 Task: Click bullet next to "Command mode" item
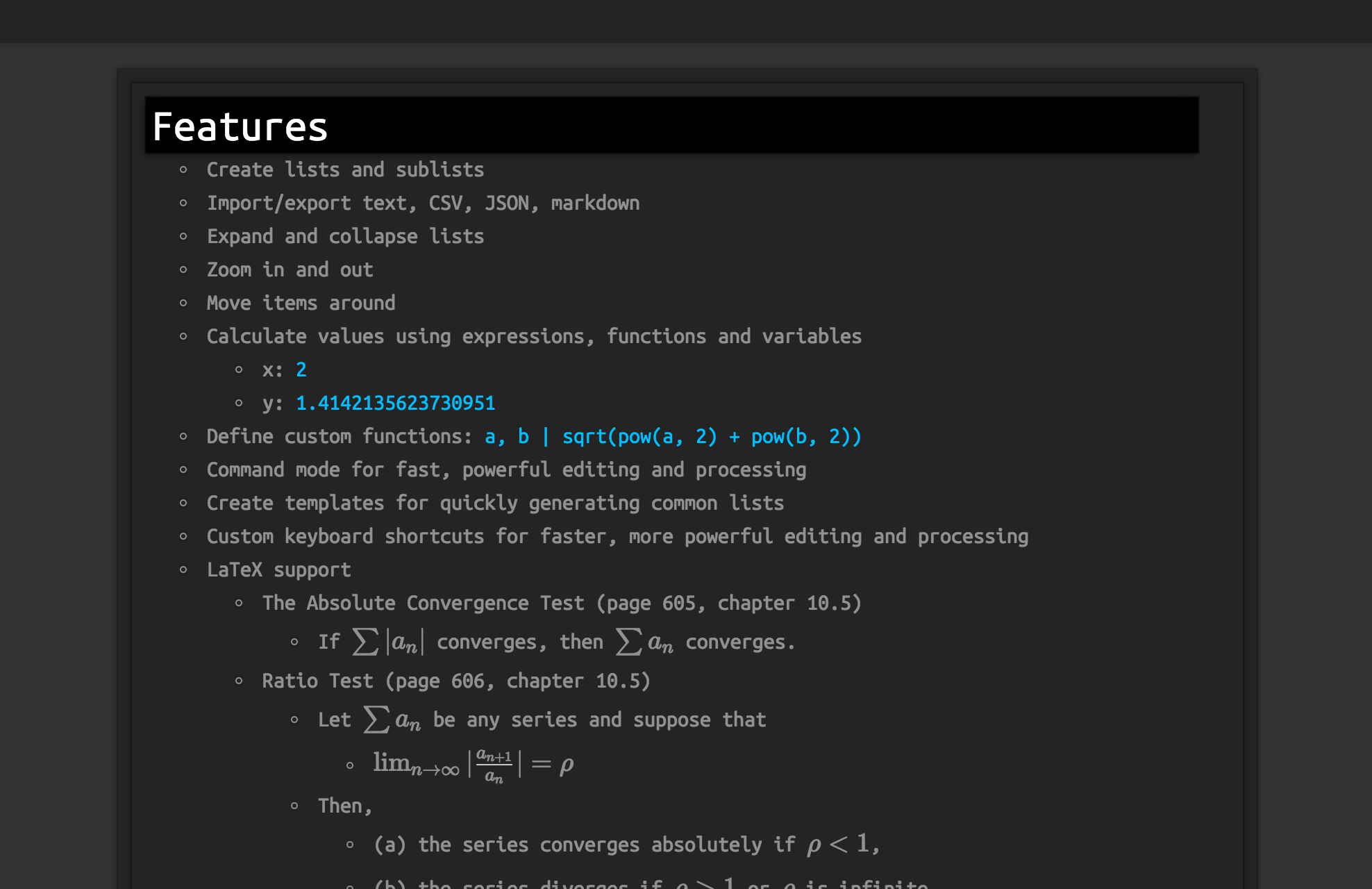tap(183, 470)
